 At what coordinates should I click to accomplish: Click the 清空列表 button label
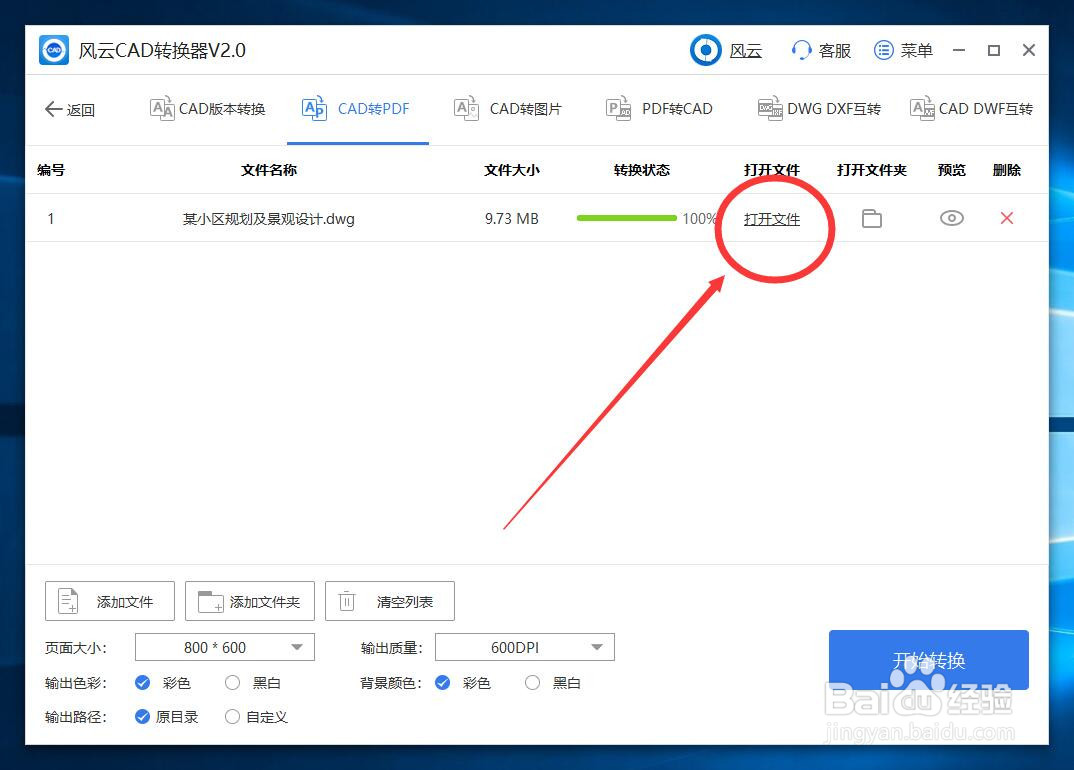point(405,601)
